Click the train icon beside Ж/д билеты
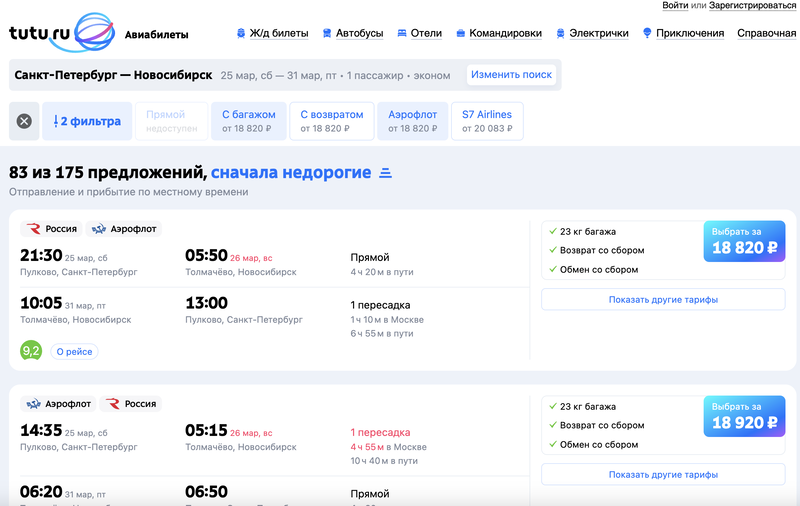 coord(241,34)
